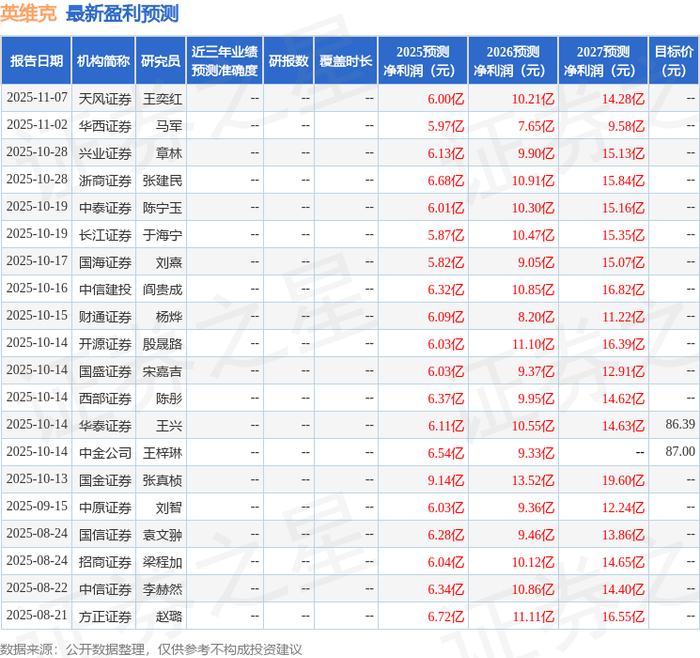Select the 中原证券 institution cell
Viewport: 700px width, 658px height.
(105, 507)
